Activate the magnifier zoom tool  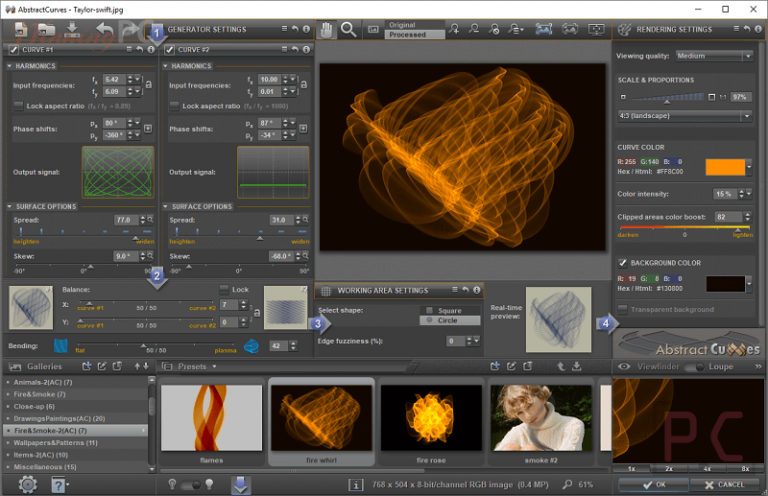tap(349, 30)
